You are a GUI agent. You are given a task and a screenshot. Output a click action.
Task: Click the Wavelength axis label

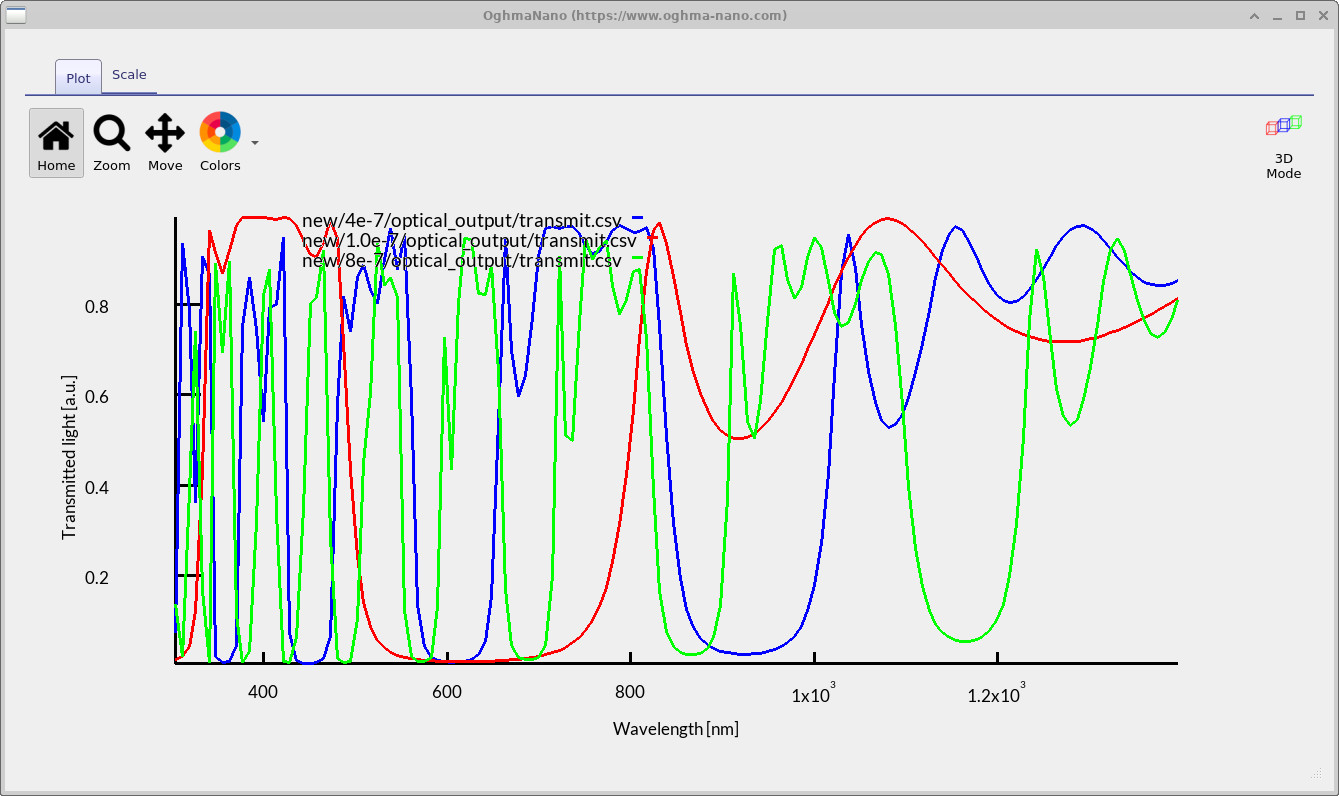tap(676, 728)
